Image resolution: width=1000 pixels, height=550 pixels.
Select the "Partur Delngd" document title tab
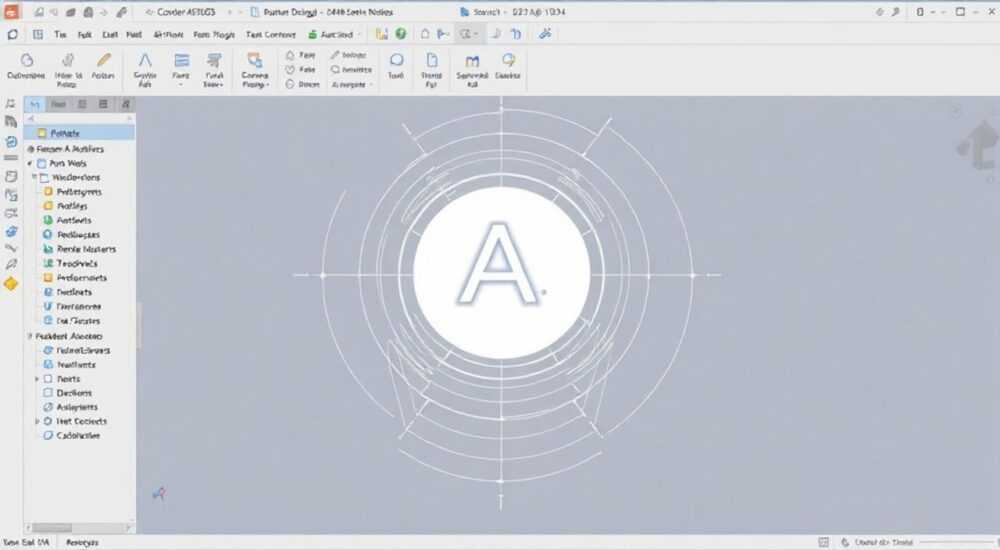click(322, 12)
